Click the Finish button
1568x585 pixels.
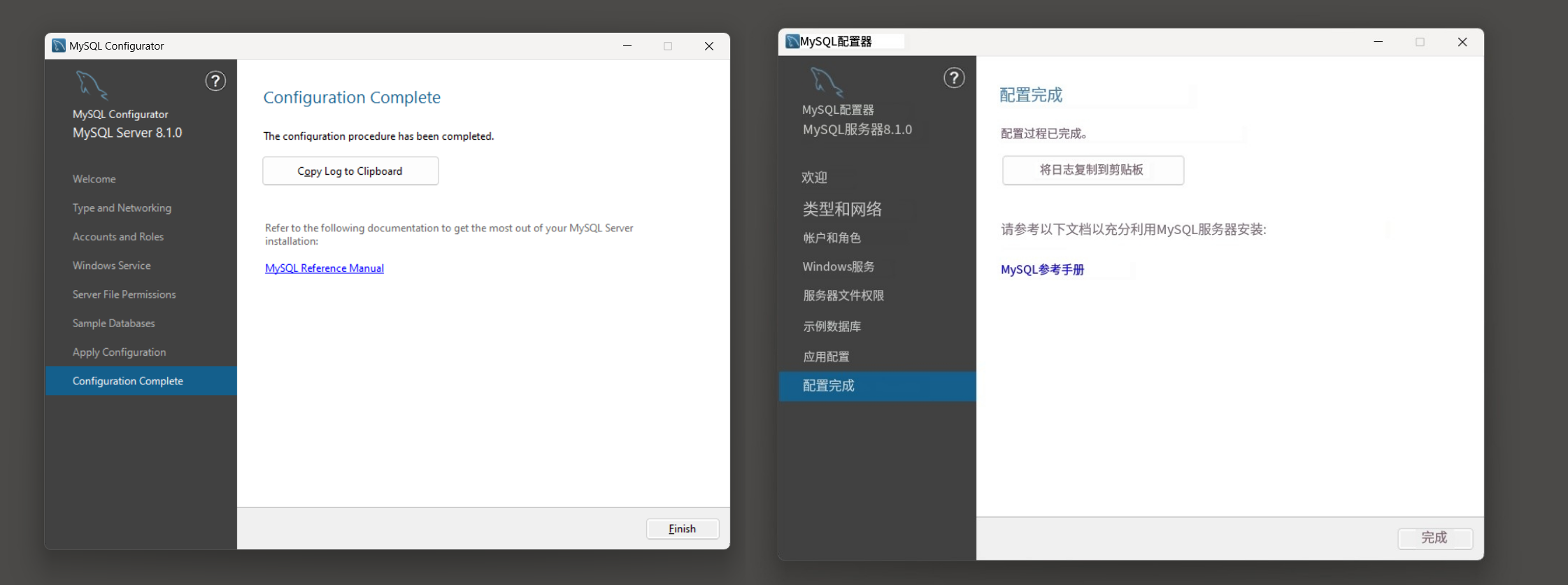click(x=683, y=529)
